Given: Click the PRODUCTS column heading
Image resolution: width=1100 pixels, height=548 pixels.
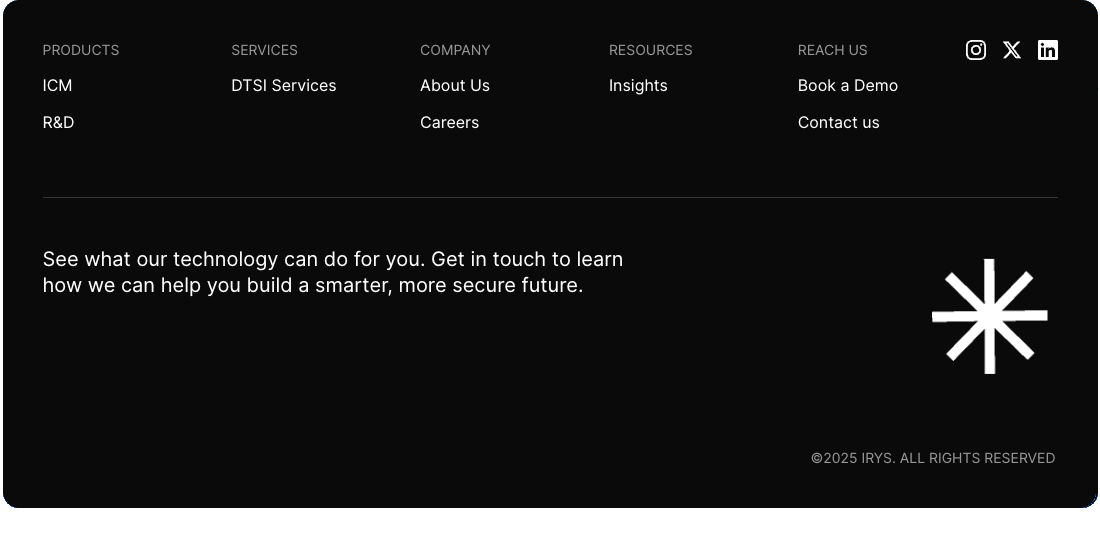Looking at the screenshot, I should click(x=80, y=50).
